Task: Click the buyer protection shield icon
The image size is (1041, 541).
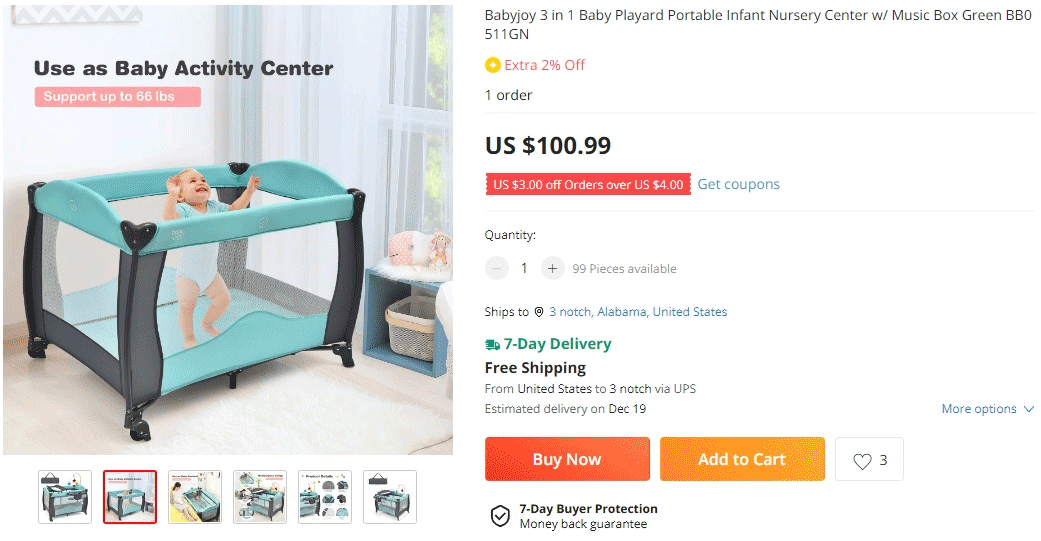Action: (499, 516)
